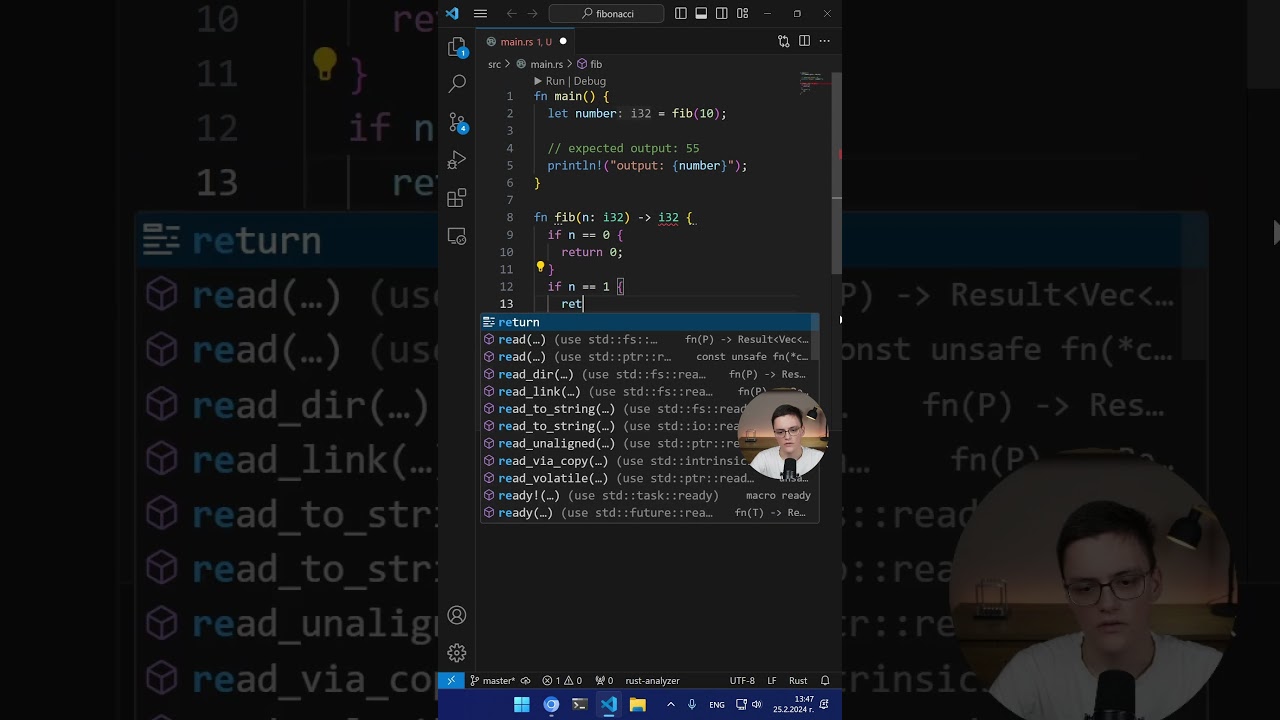The image size is (1280, 720).
Task: Open the hamburger application menu
Action: [x=480, y=13]
